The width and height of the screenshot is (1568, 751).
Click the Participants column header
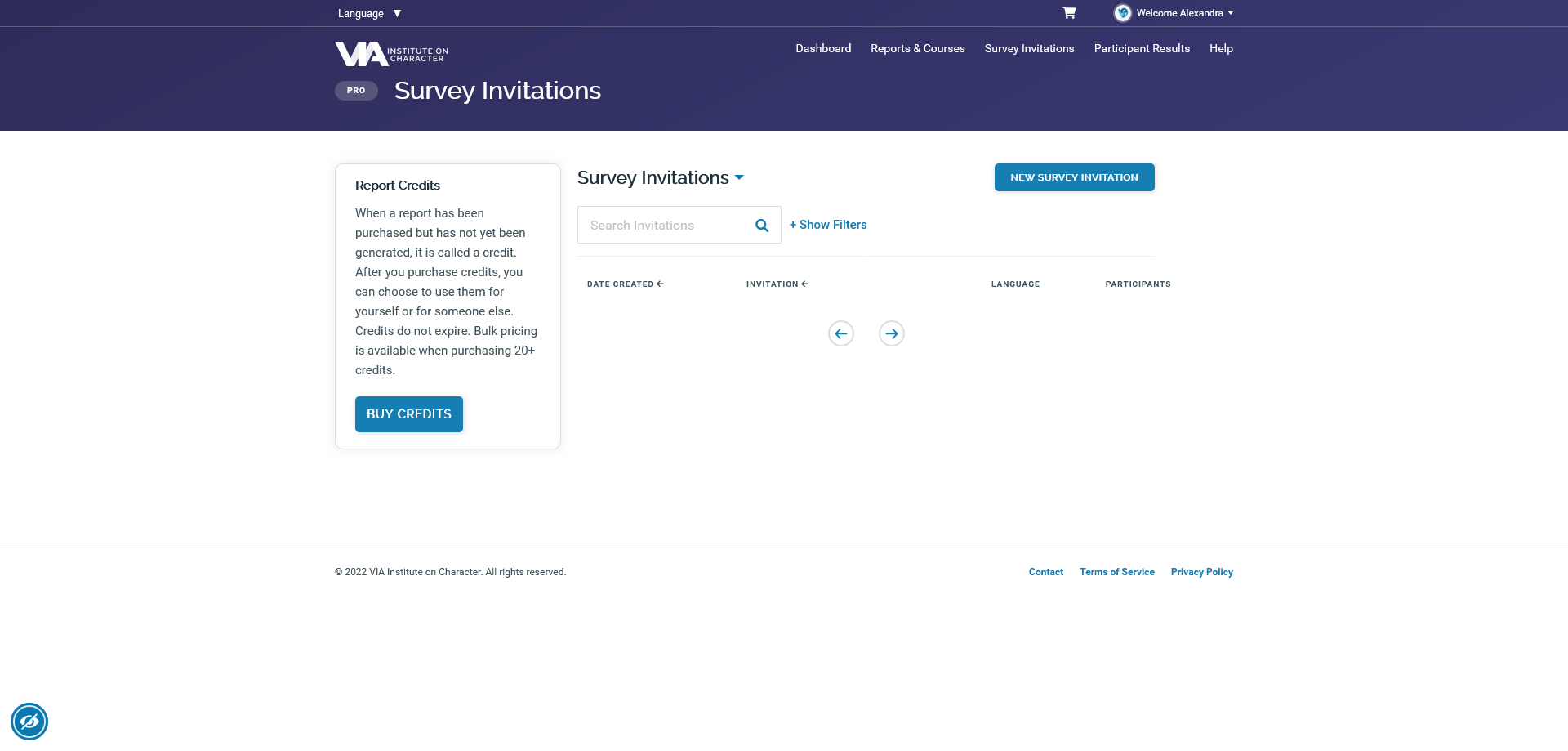click(1138, 284)
